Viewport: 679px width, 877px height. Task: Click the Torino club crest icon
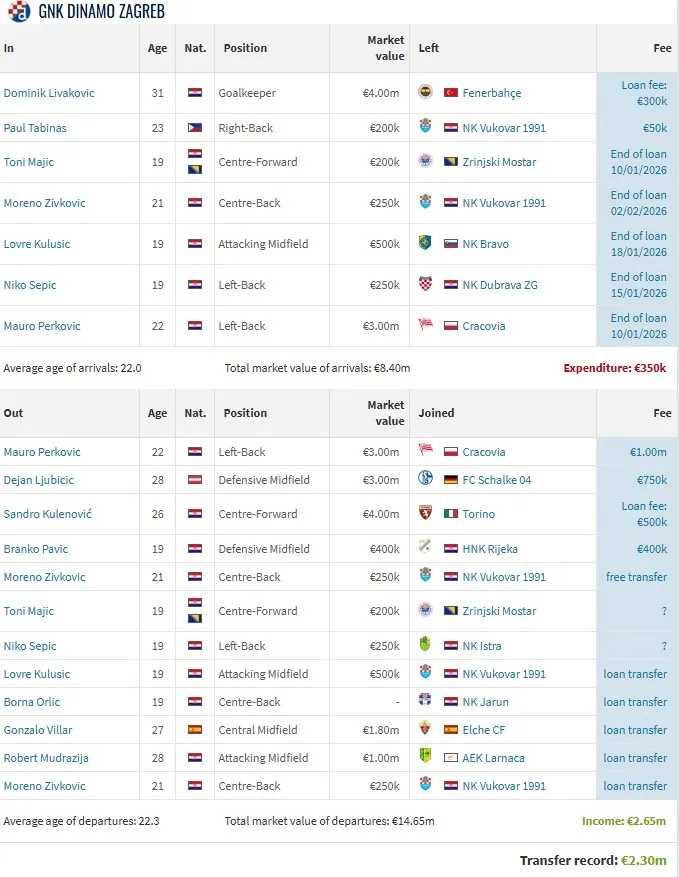point(425,514)
